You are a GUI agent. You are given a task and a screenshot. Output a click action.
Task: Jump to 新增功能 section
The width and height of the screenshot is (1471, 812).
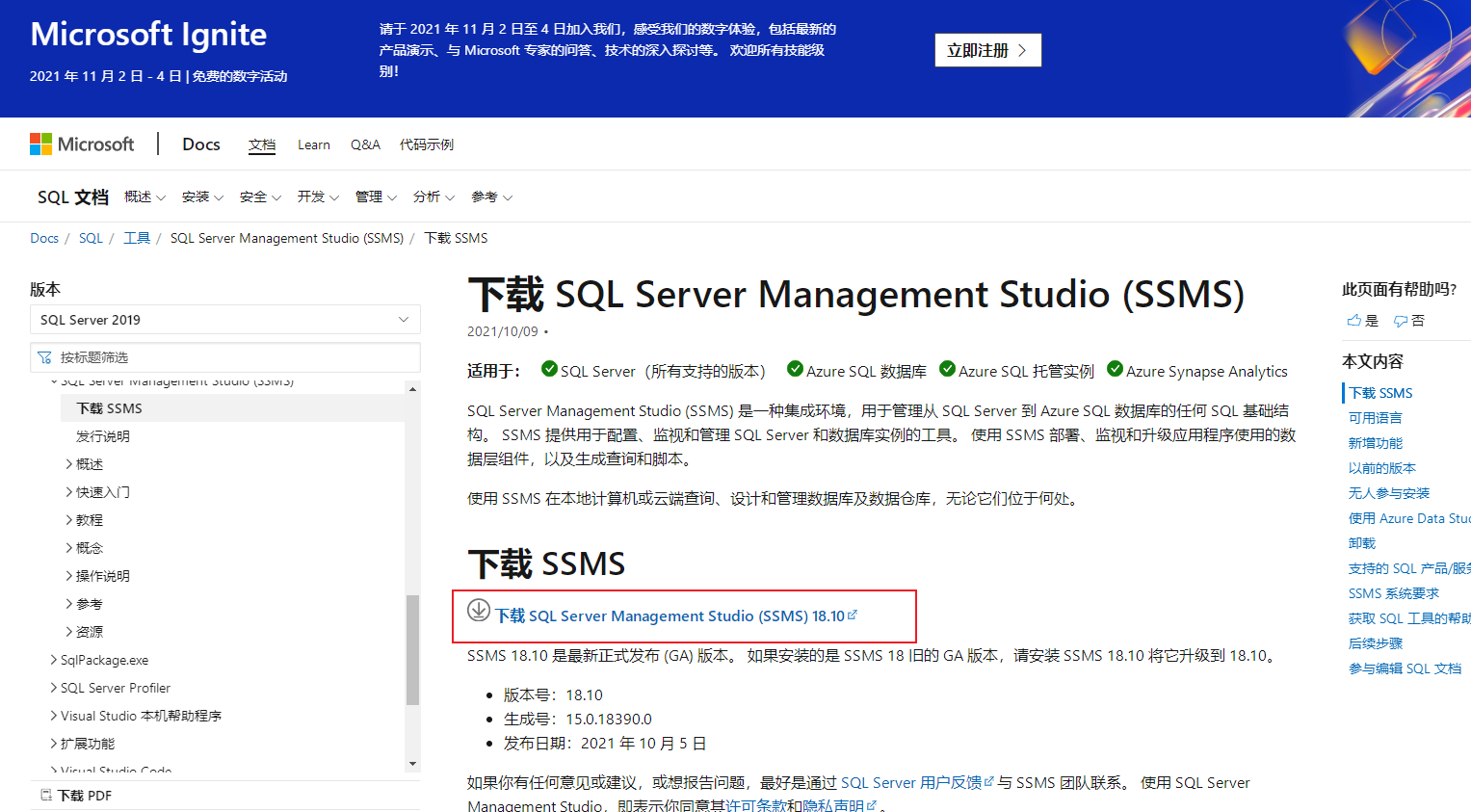tap(1376, 443)
